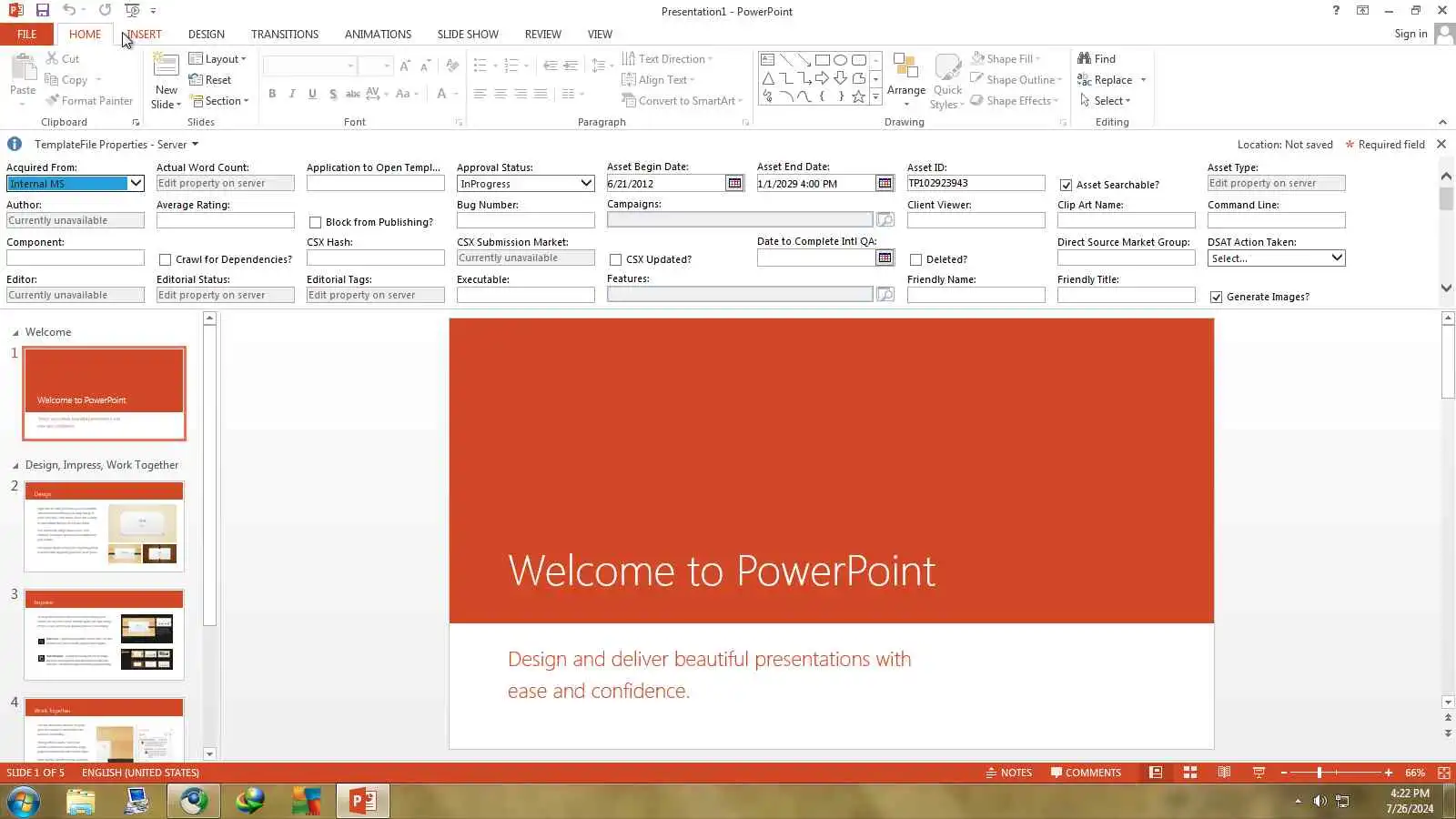Image resolution: width=1456 pixels, height=819 pixels.
Task: Click the Replace button
Action: 1105,79
